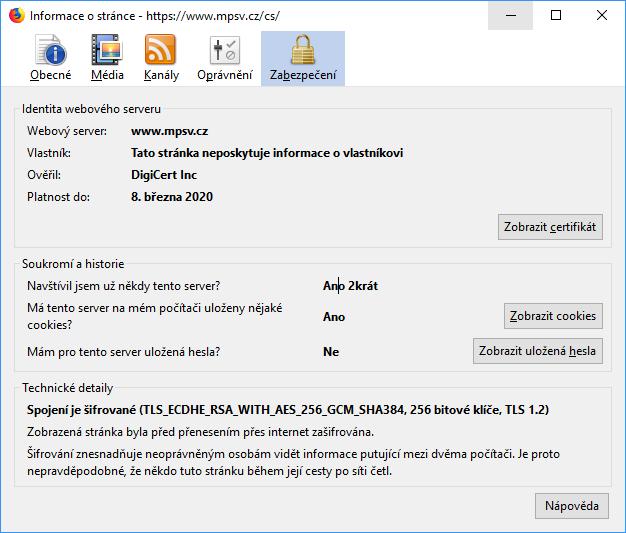Select the www.mpsv.cz server name
626x533 pixels.
(x=169, y=131)
